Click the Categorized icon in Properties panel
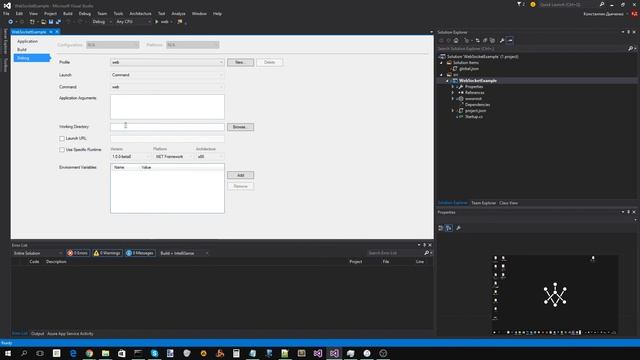Viewport: 640px width, 360px height. pos(441,228)
